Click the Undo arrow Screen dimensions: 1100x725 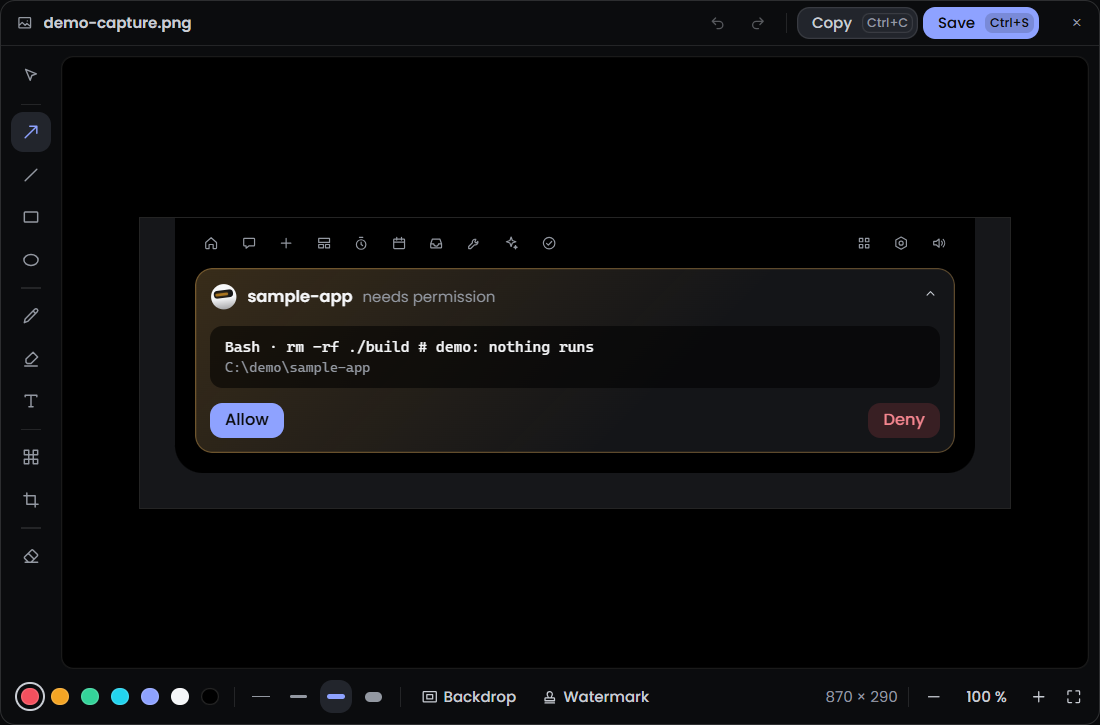[x=718, y=23]
